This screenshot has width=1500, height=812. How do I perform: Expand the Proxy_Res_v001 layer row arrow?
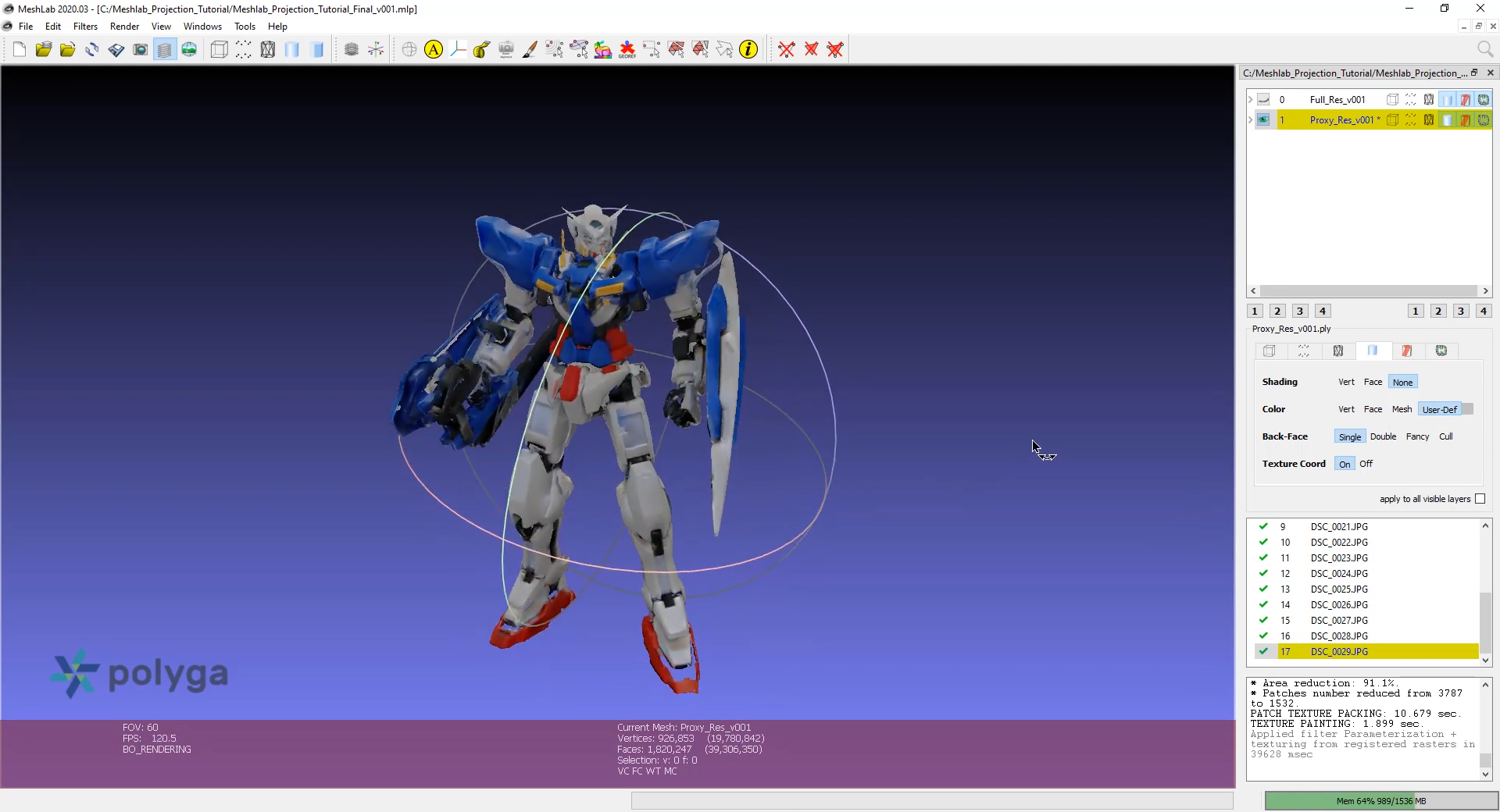[1250, 119]
